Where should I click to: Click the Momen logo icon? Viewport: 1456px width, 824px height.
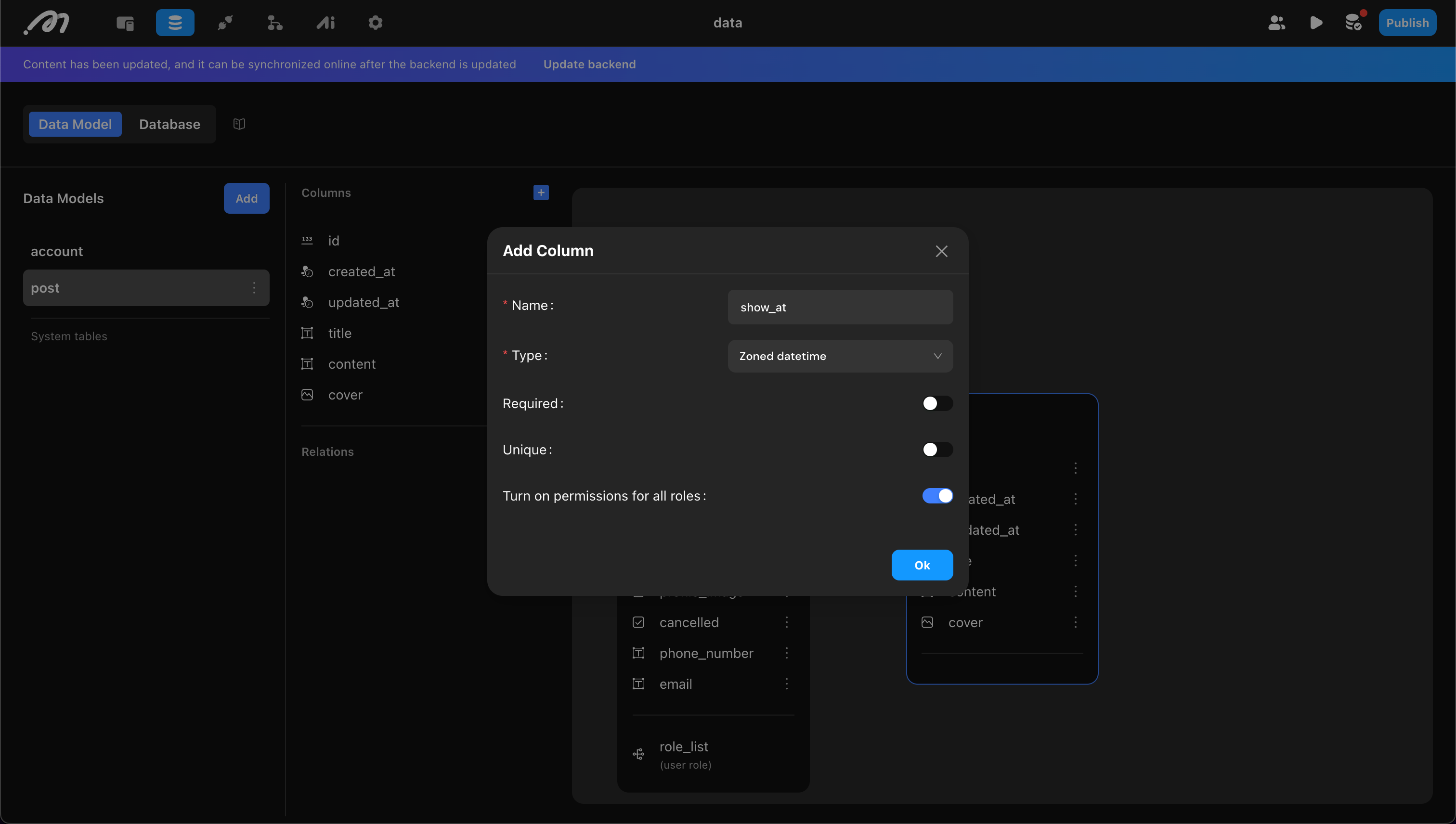pyautogui.click(x=46, y=23)
